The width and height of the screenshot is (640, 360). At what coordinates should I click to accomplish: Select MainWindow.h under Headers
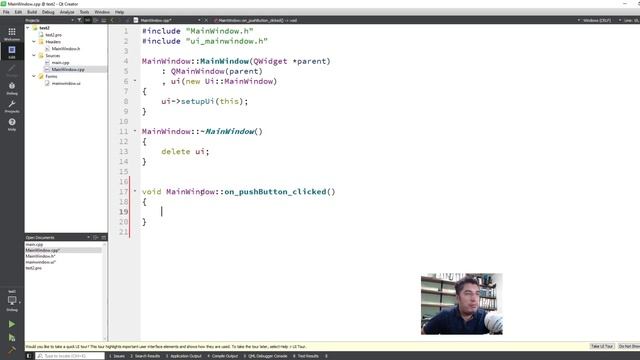(x=65, y=49)
